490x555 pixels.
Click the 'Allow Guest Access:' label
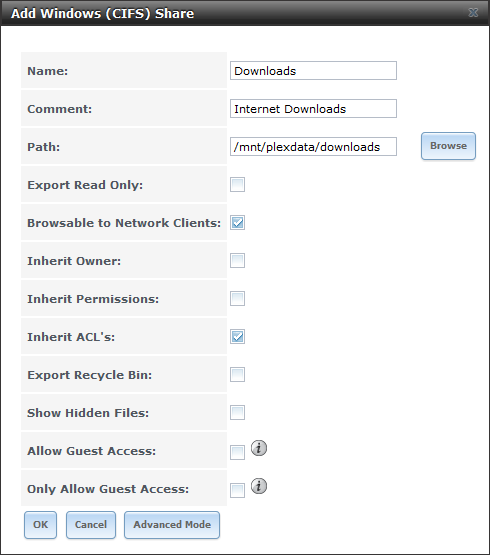point(92,451)
